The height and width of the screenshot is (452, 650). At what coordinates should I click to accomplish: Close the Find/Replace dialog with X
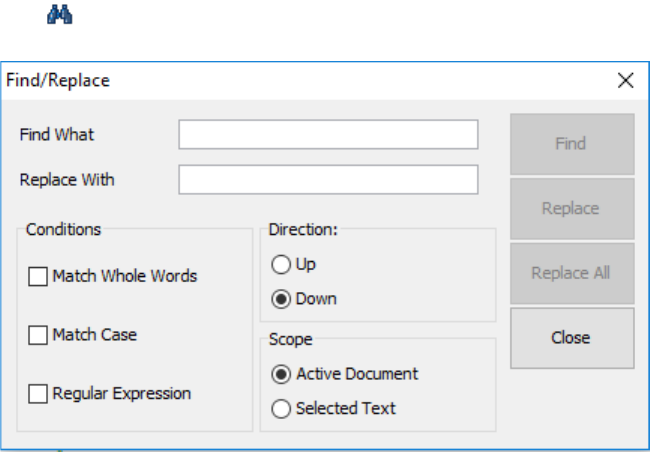[625, 80]
